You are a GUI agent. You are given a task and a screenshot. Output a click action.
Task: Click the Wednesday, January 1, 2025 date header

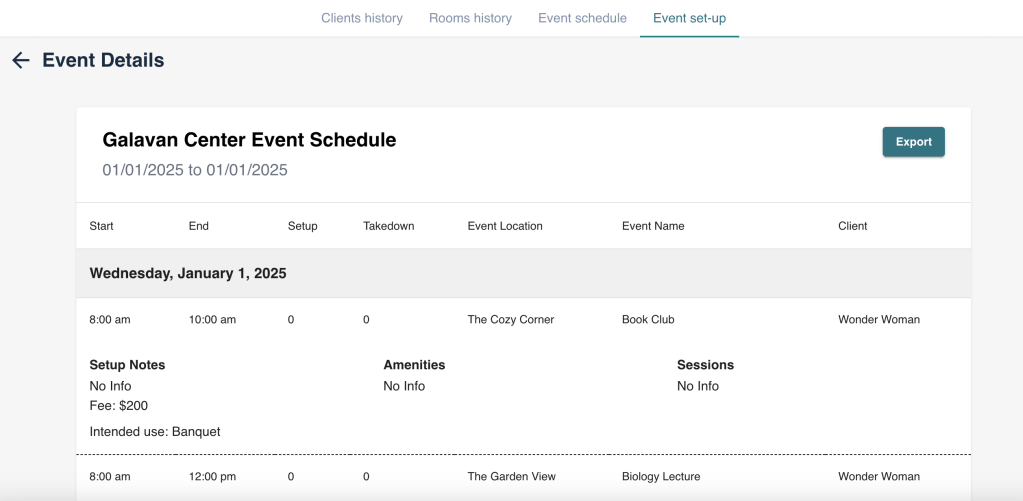[x=188, y=273]
